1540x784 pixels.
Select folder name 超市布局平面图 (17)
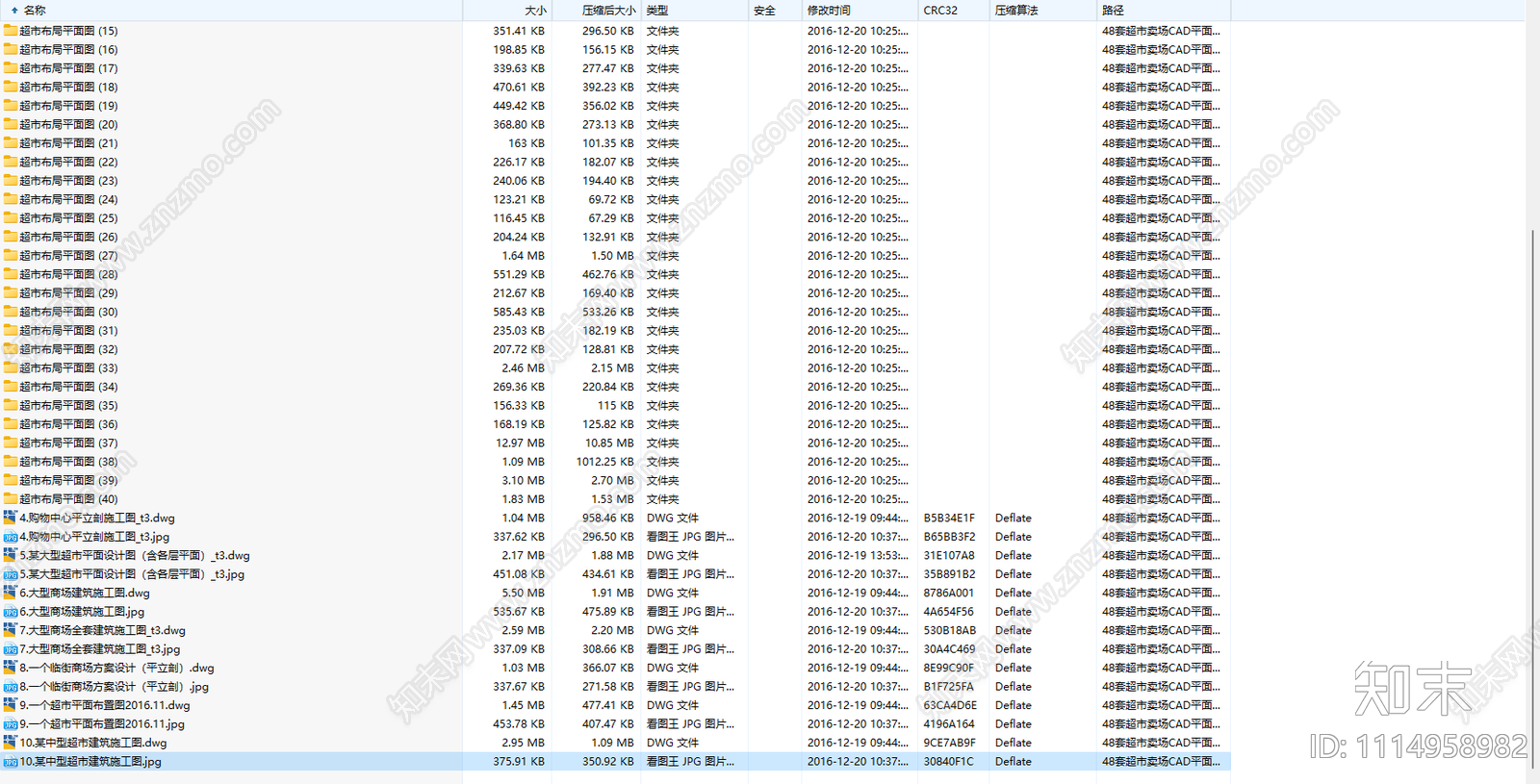pos(68,68)
